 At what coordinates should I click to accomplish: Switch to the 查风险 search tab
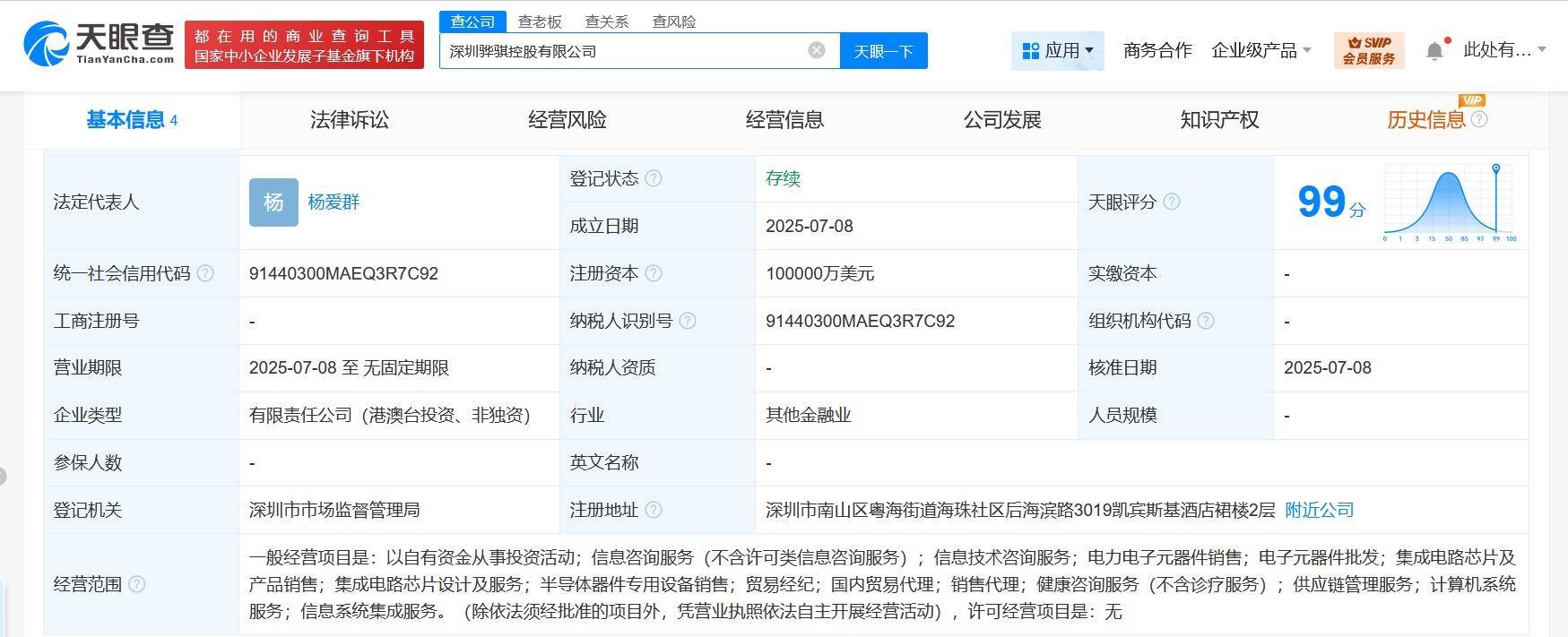click(x=674, y=21)
